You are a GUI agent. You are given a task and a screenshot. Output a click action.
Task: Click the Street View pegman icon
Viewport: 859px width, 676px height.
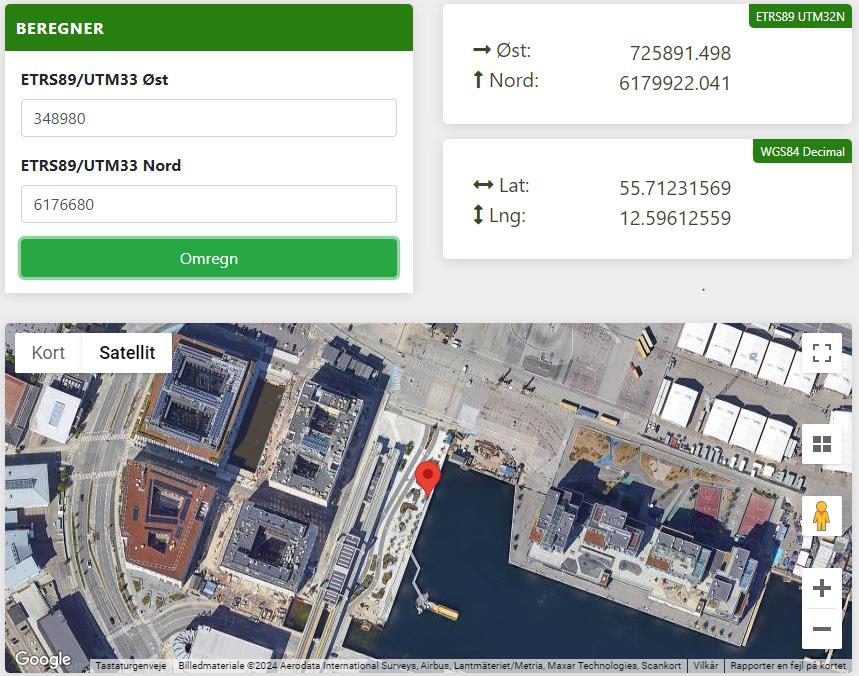click(822, 515)
